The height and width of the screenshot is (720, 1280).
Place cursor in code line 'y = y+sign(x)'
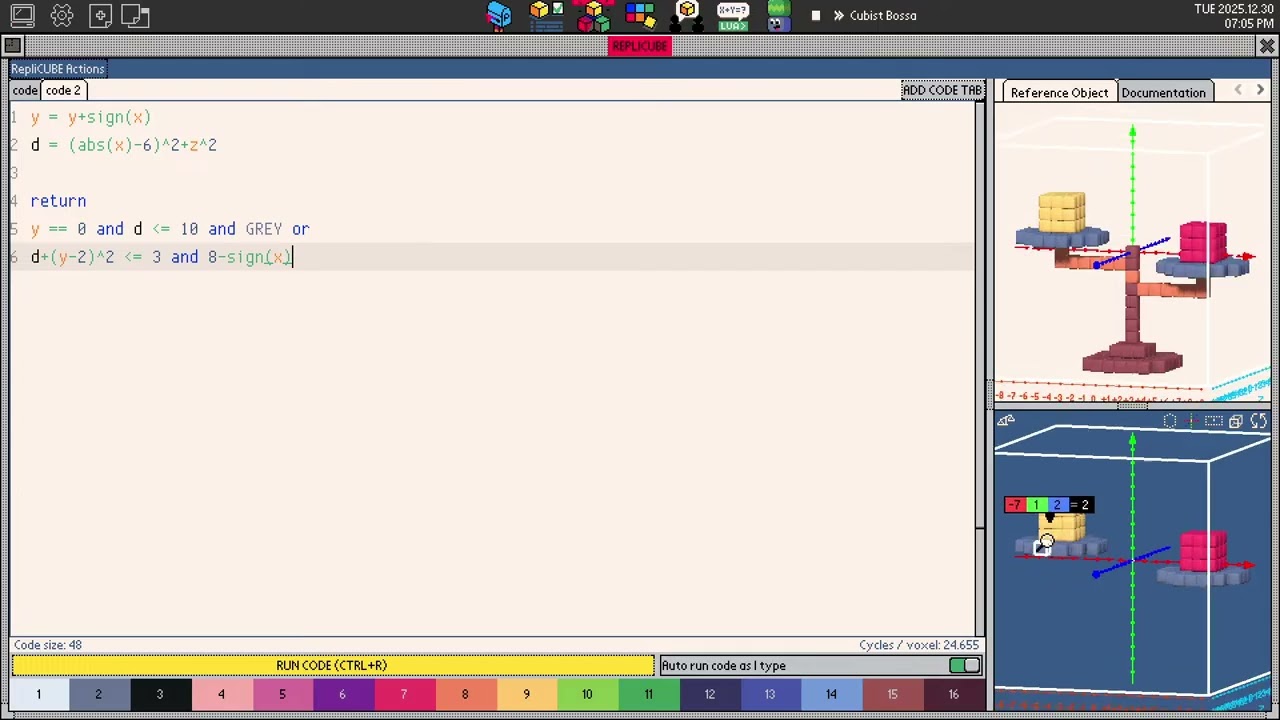click(x=90, y=117)
